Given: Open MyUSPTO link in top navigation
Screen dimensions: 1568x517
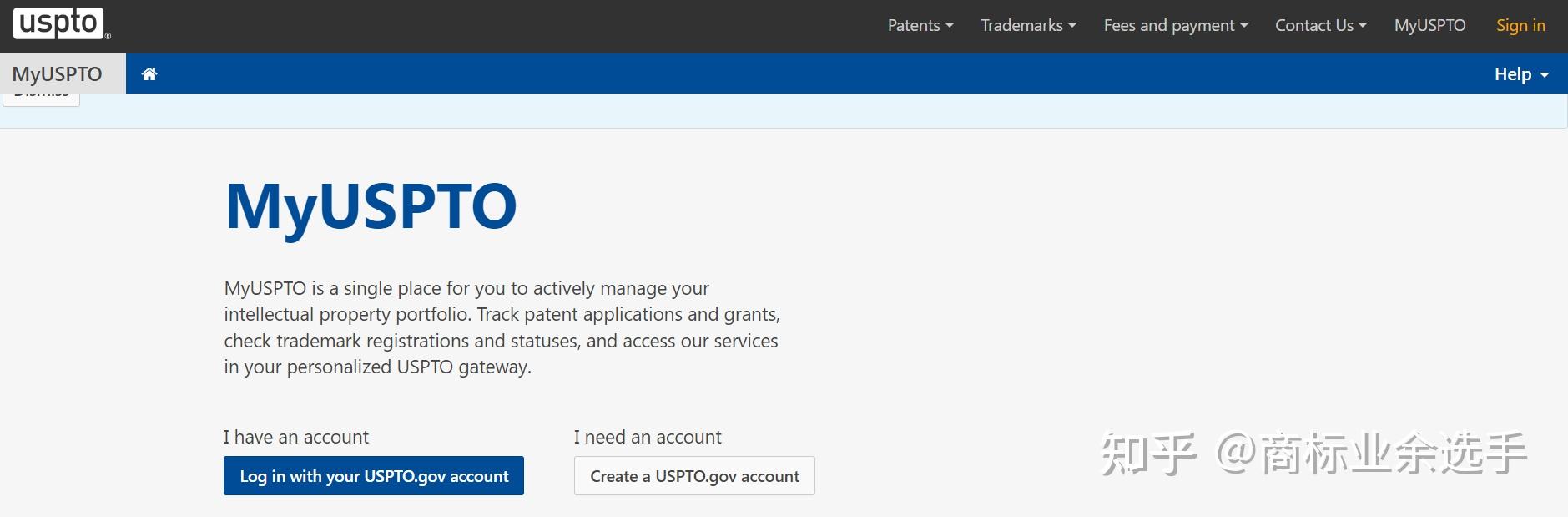Looking at the screenshot, I should click(1429, 25).
